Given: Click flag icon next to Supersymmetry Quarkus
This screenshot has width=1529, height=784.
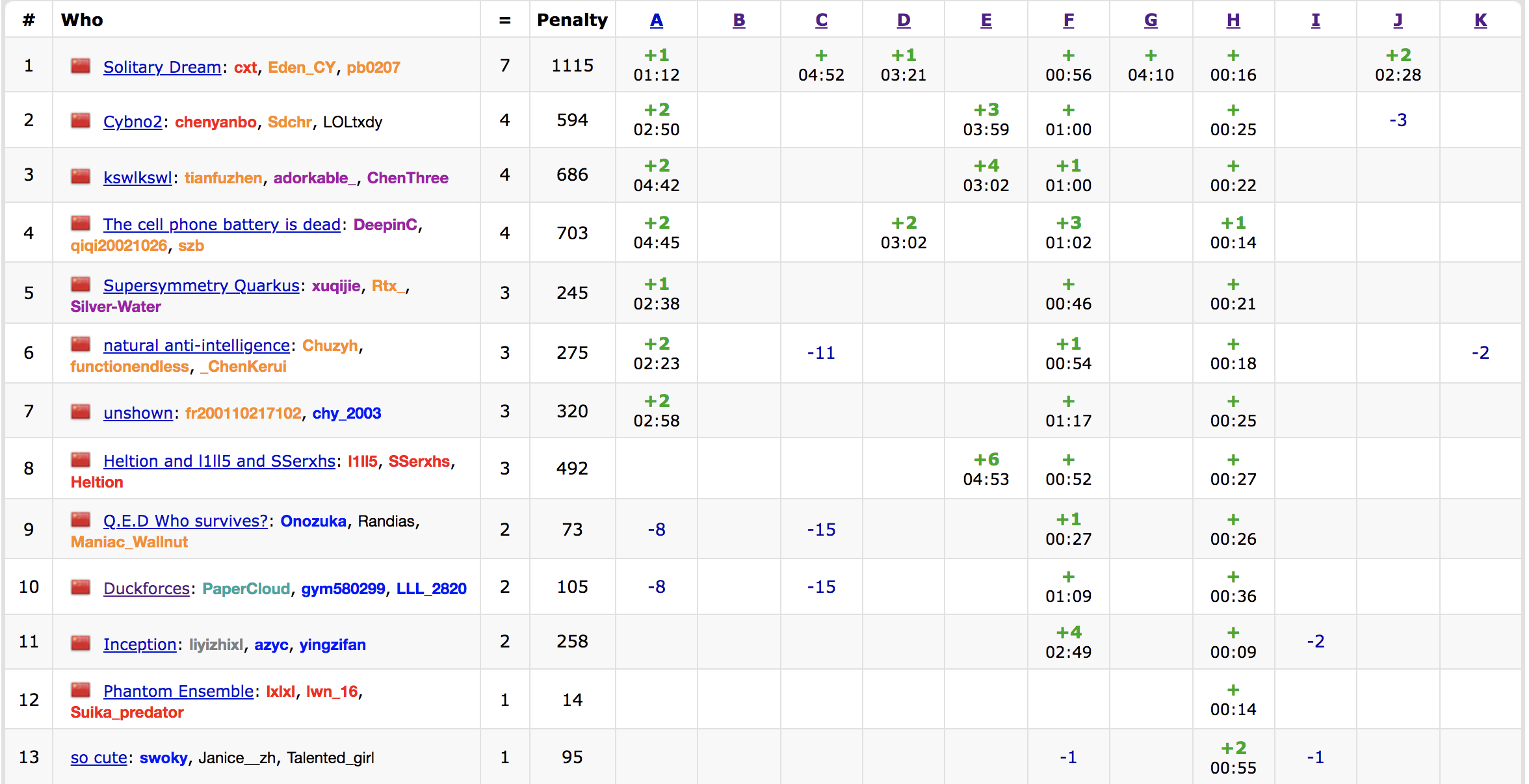Looking at the screenshot, I should coord(81,284).
